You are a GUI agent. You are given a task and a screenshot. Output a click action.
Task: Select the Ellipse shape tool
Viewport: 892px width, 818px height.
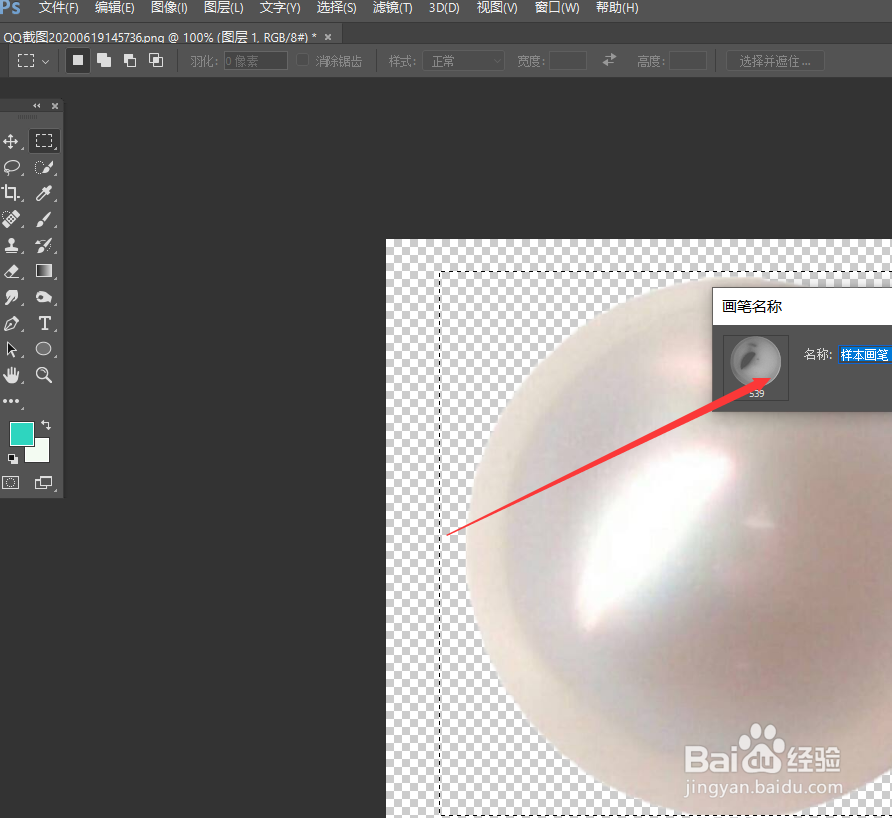[x=44, y=349]
